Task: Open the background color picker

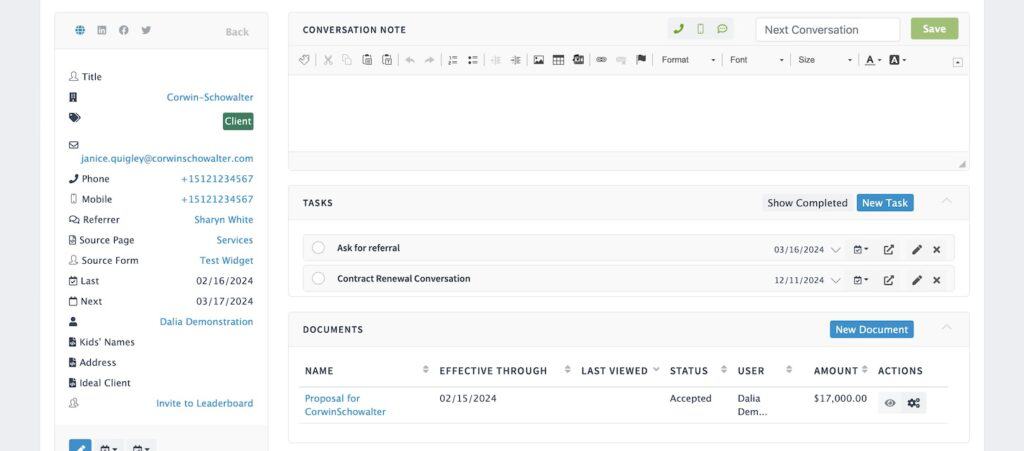Action: click(898, 60)
